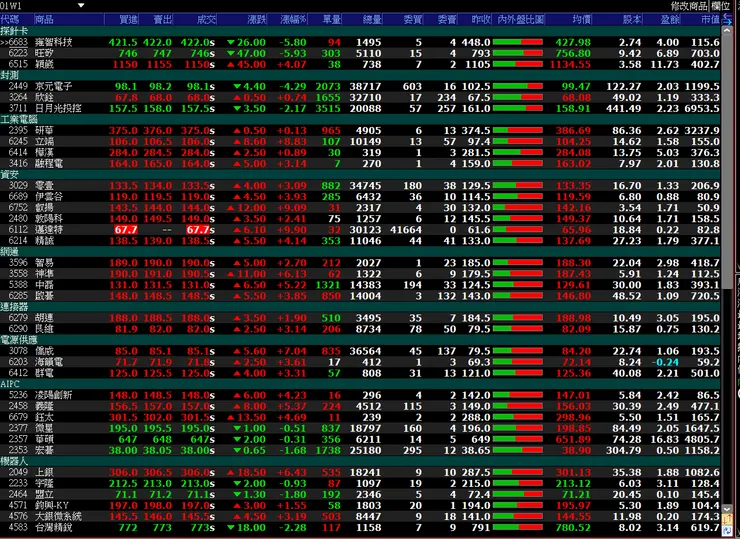
Task: Click the highlighted 67.7 bid price for 6112
Action: pyautogui.click(x=126, y=229)
